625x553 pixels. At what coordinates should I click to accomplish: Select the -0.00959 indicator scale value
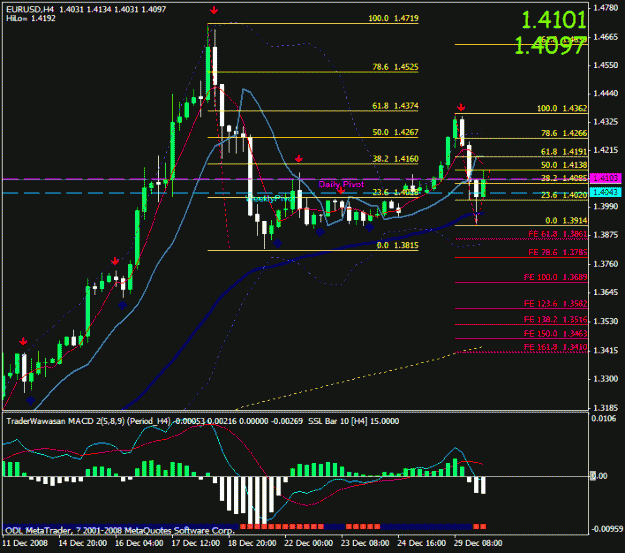[x=607, y=529]
